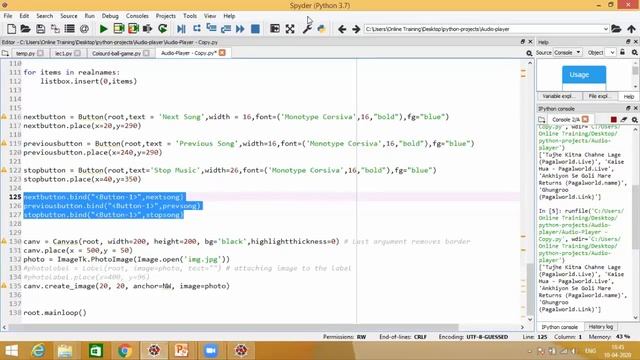Continue execution until next breakpoint
640x360 pixels.
pyautogui.click(x=240, y=29)
